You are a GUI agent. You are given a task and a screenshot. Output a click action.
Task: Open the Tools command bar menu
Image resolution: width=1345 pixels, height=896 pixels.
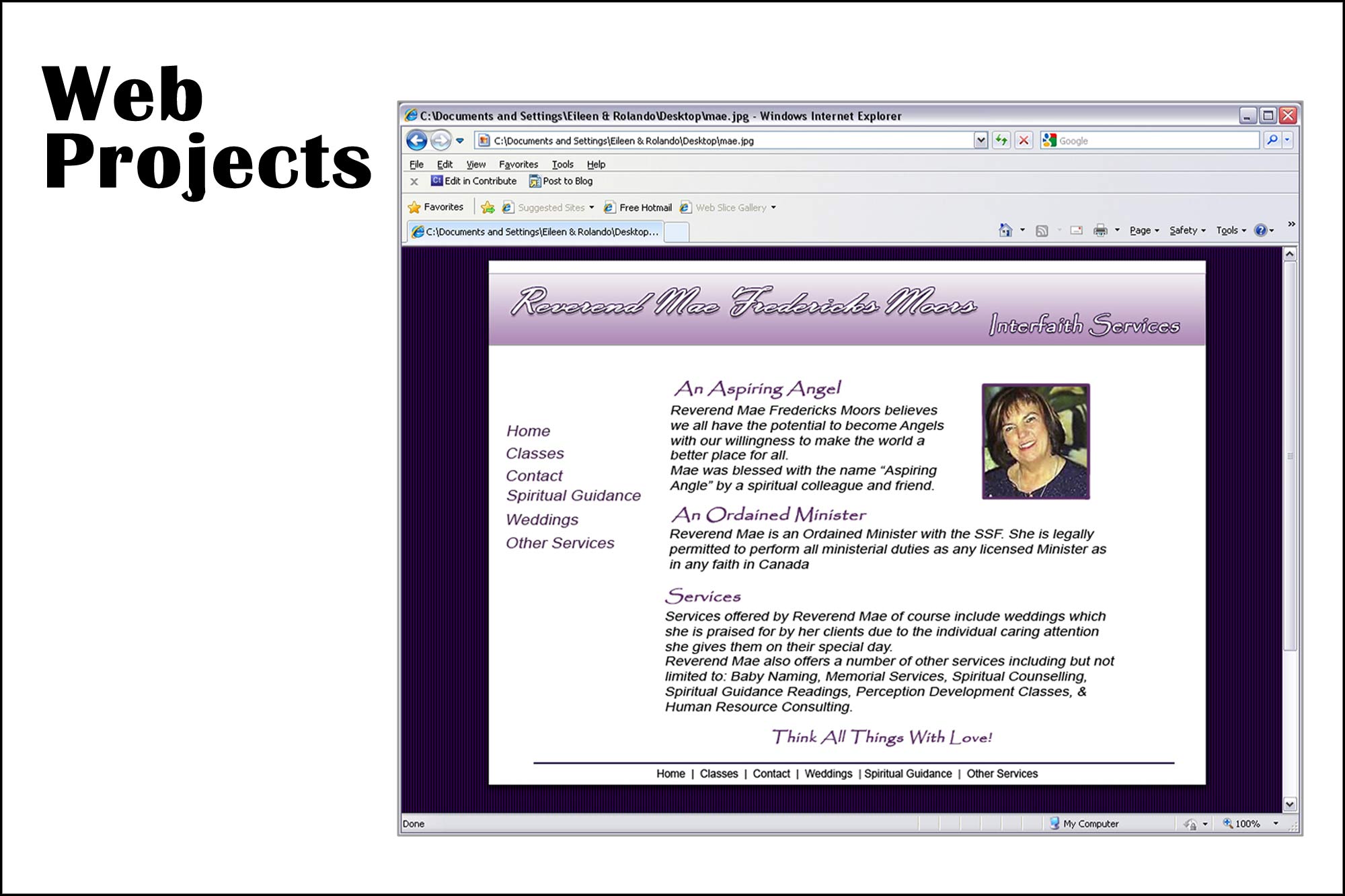click(x=1231, y=231)
